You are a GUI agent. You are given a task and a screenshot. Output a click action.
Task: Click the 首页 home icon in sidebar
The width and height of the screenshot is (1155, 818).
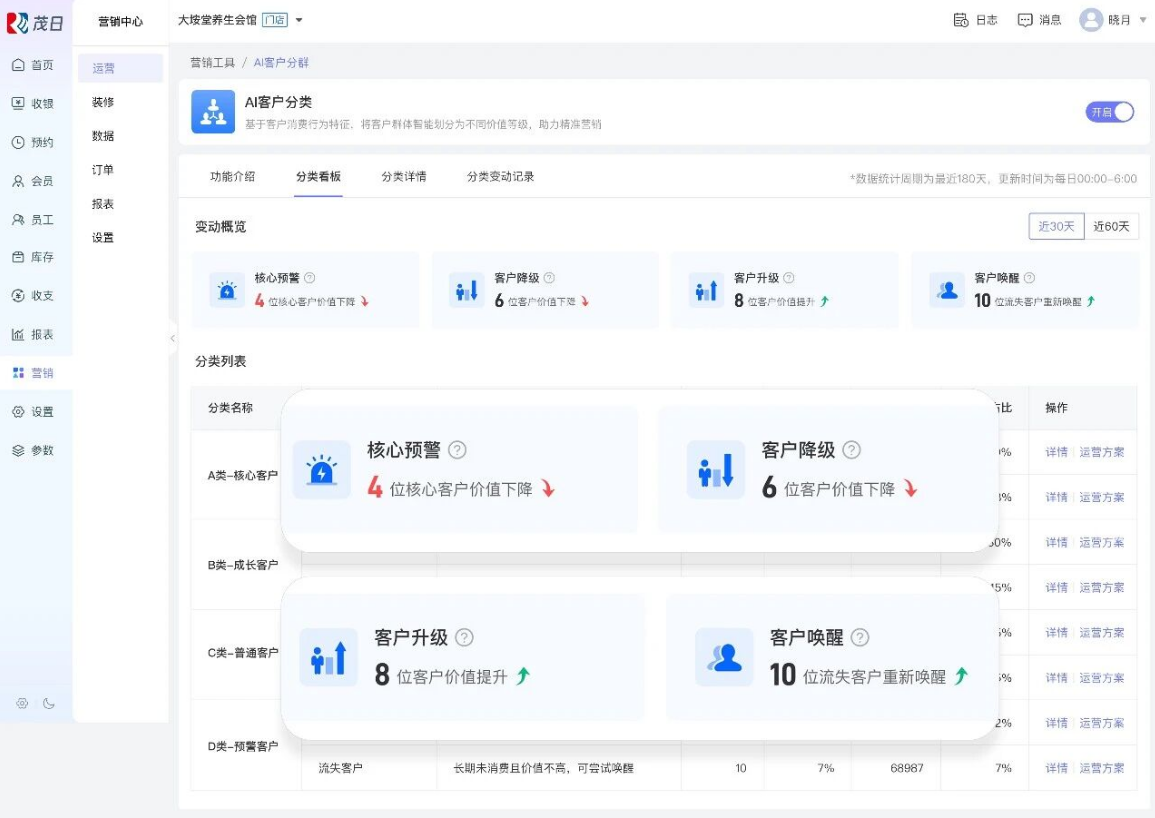click(x=18, y=65)
